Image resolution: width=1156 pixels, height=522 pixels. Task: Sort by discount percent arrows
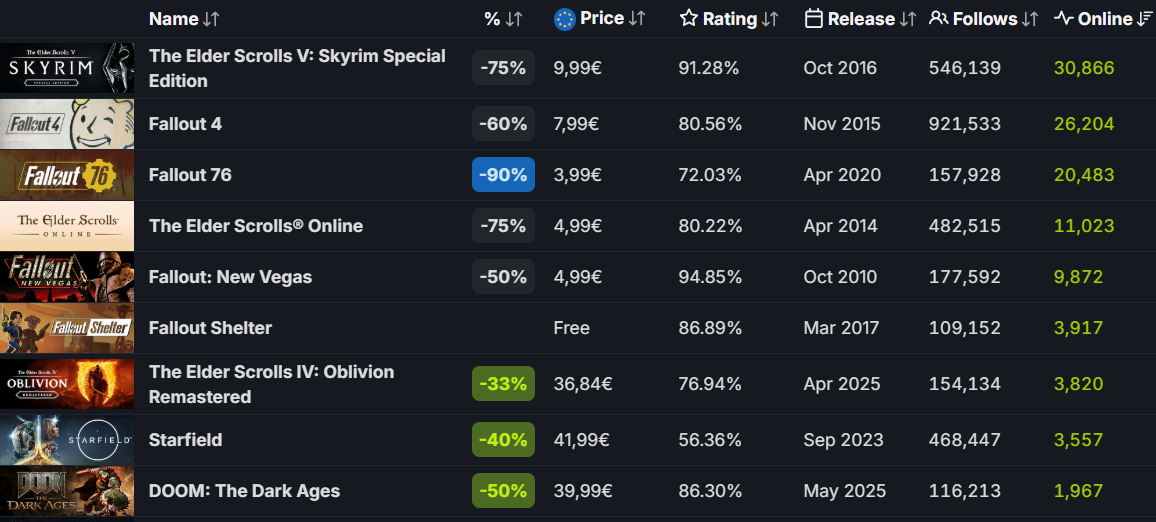(x=514, y=19)
